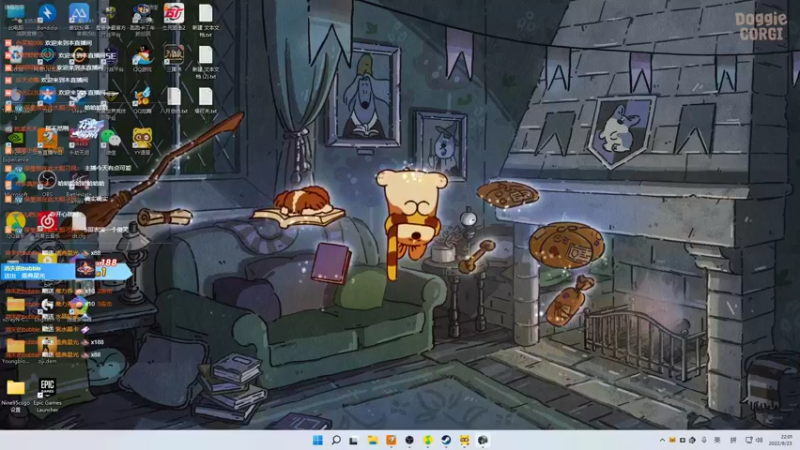
Task: Open Task View on taskbar
Action: click(x=354, y=440)
